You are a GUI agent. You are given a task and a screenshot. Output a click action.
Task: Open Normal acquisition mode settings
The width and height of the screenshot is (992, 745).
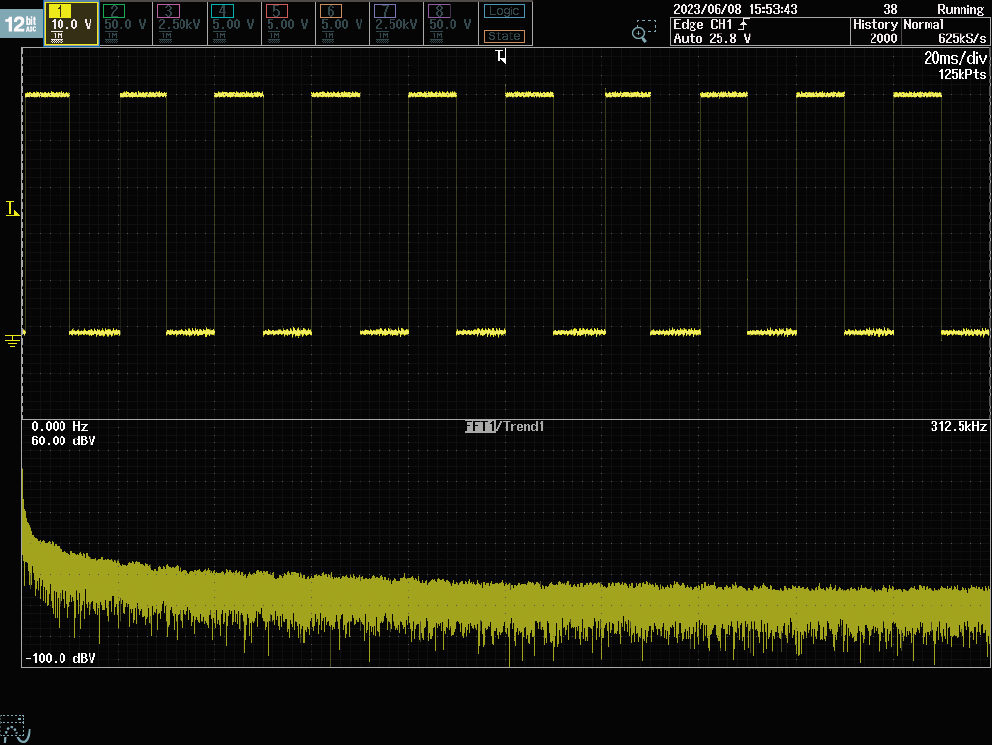pyautogui.click(x=924, y=24)
